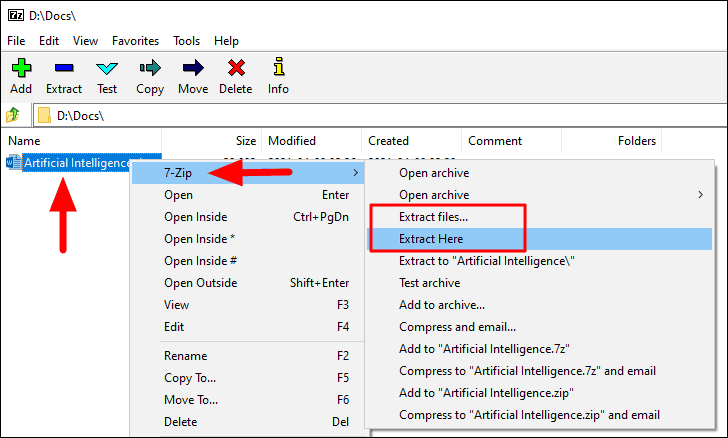This screenshot has width=728, height=438.
Task: Sort by the Created column header
Action: (411, 141)
